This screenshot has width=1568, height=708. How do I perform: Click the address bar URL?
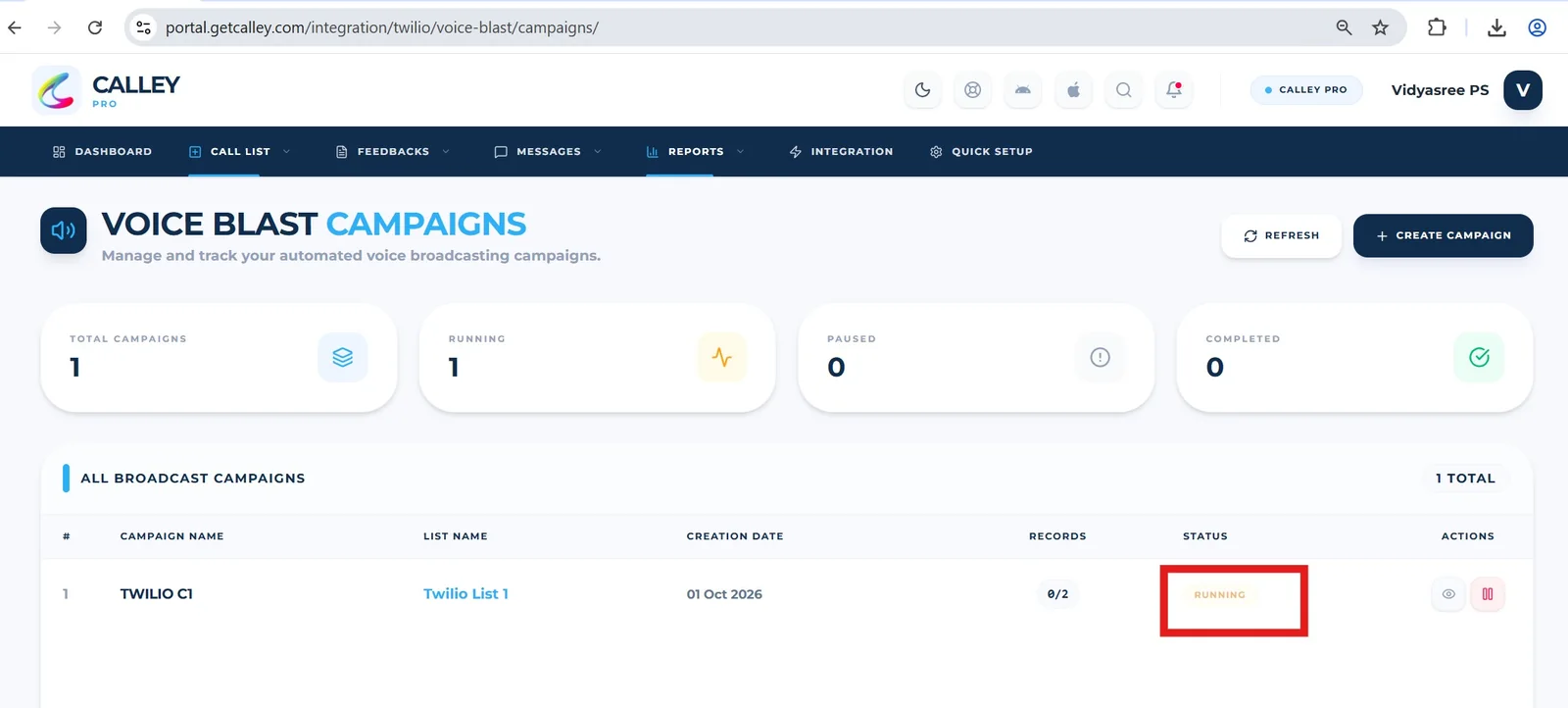382,27
